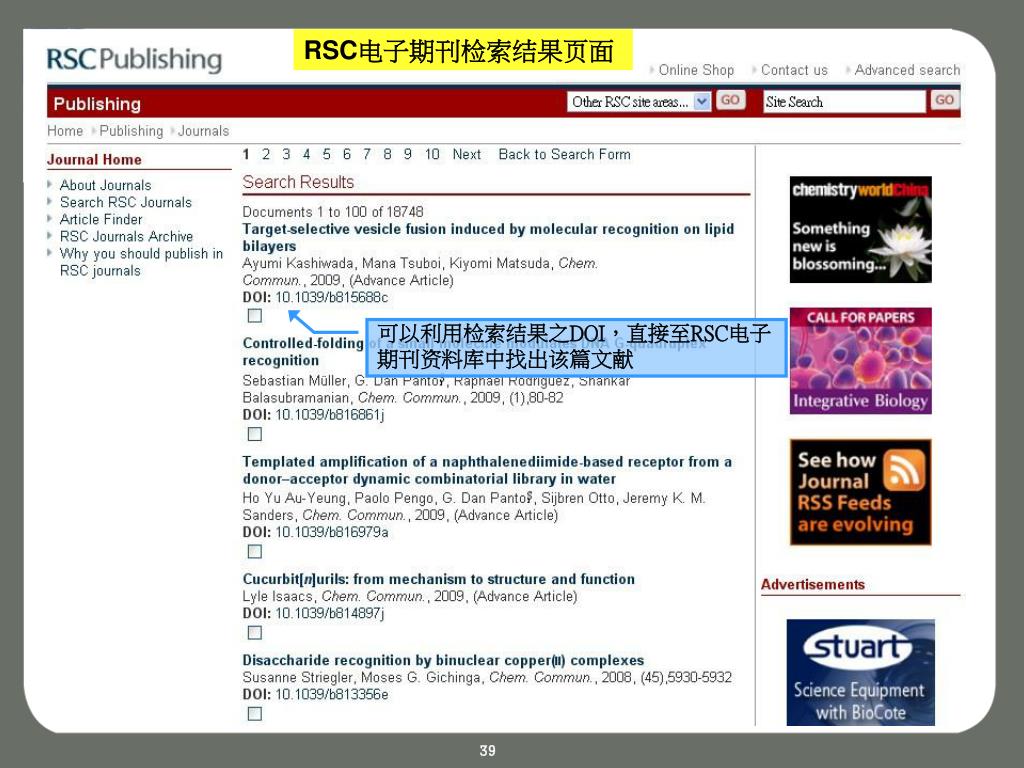The image size is (1024, 768).
Task: Open the Contact us link
Action: [x=794, y=70]
